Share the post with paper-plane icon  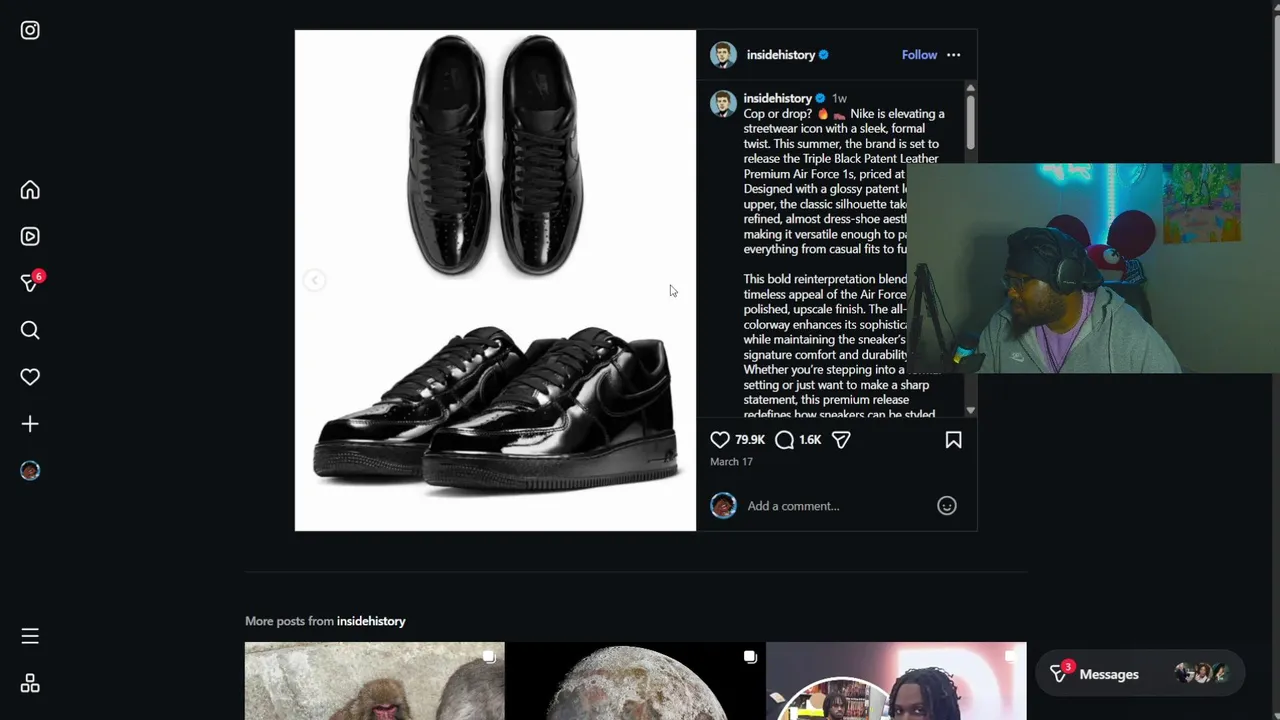point(841,440)
